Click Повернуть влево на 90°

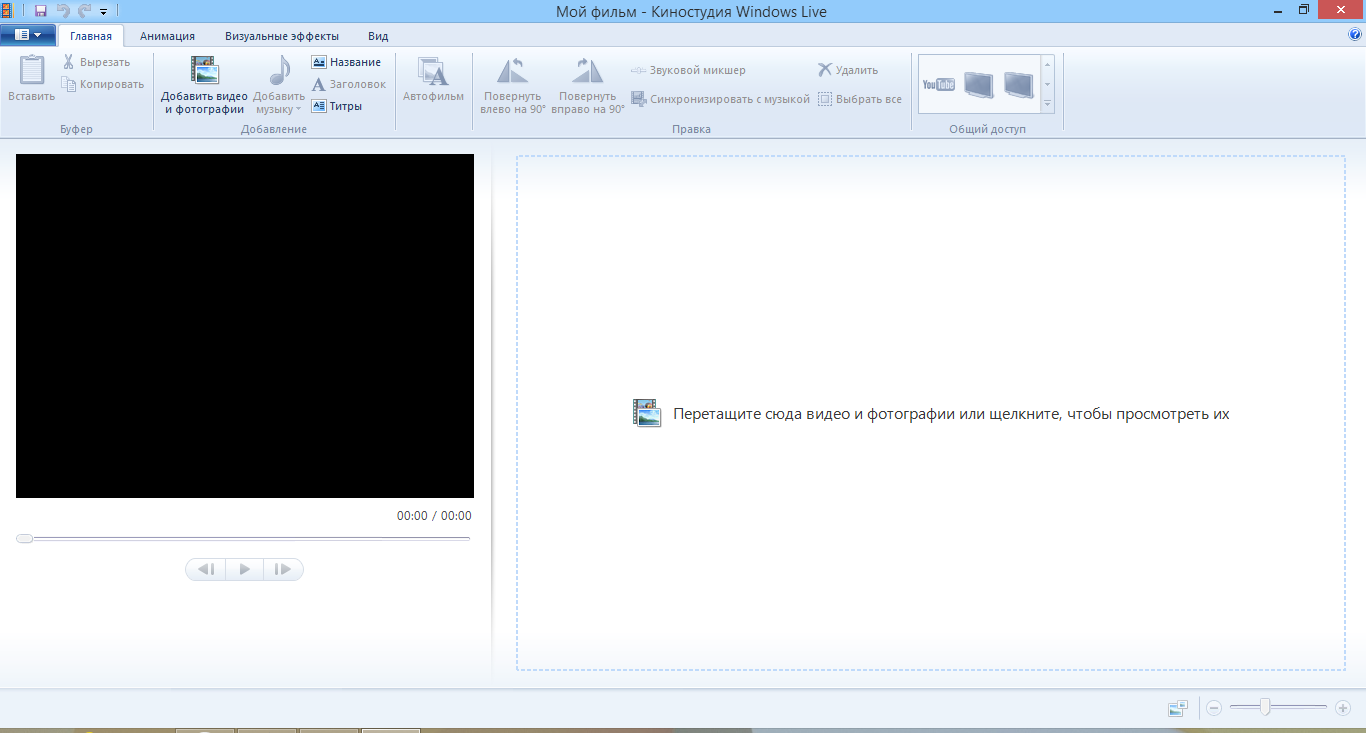pyautogui.click(x=513, y=86)
